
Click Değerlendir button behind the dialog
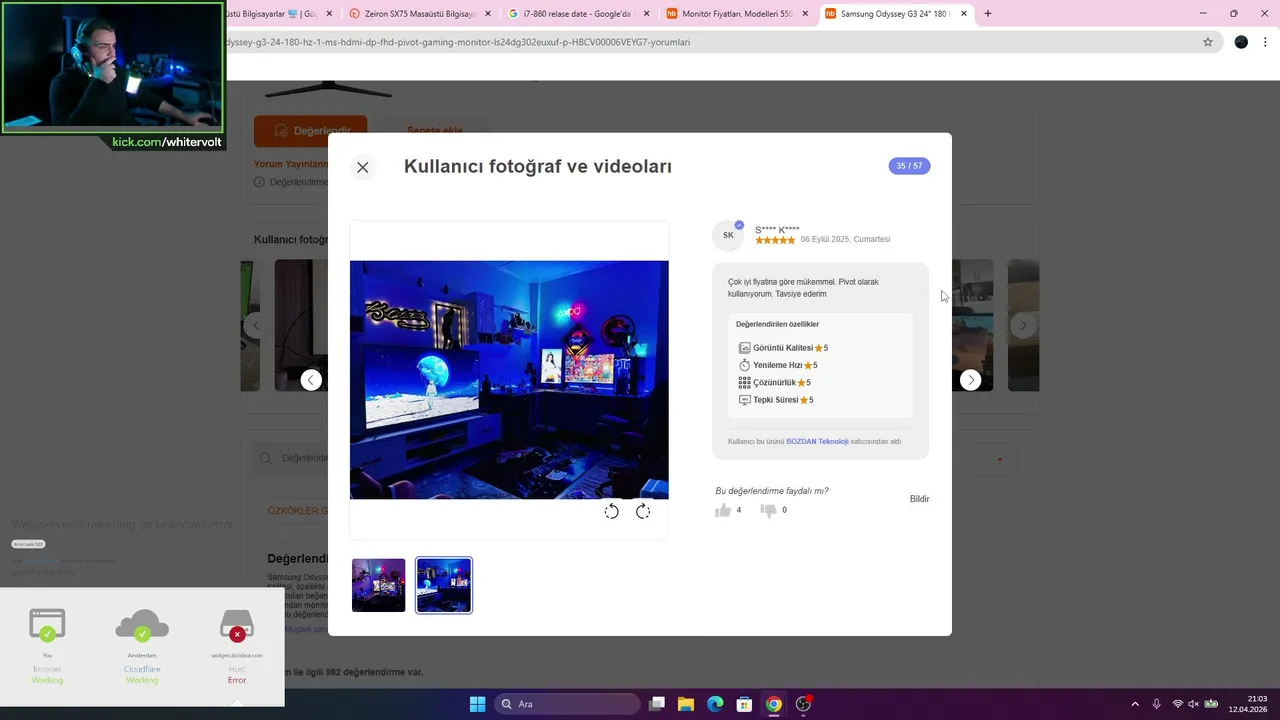click(x=310, y=131)
